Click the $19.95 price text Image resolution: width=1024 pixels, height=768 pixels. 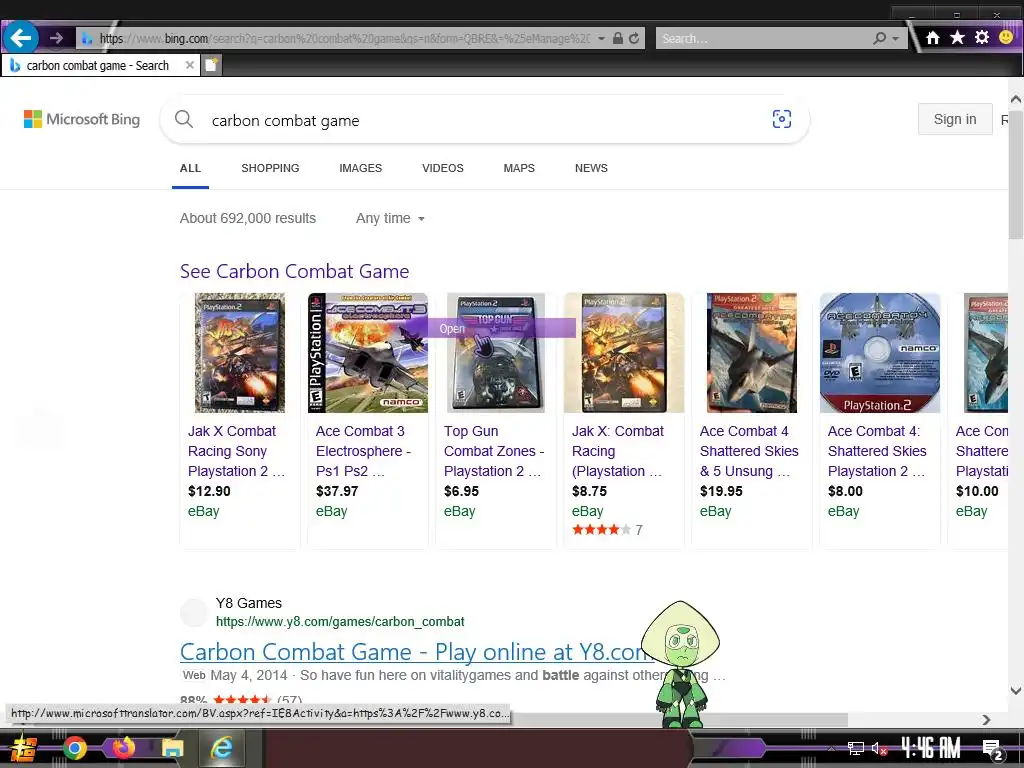click(x=721, y=491)
